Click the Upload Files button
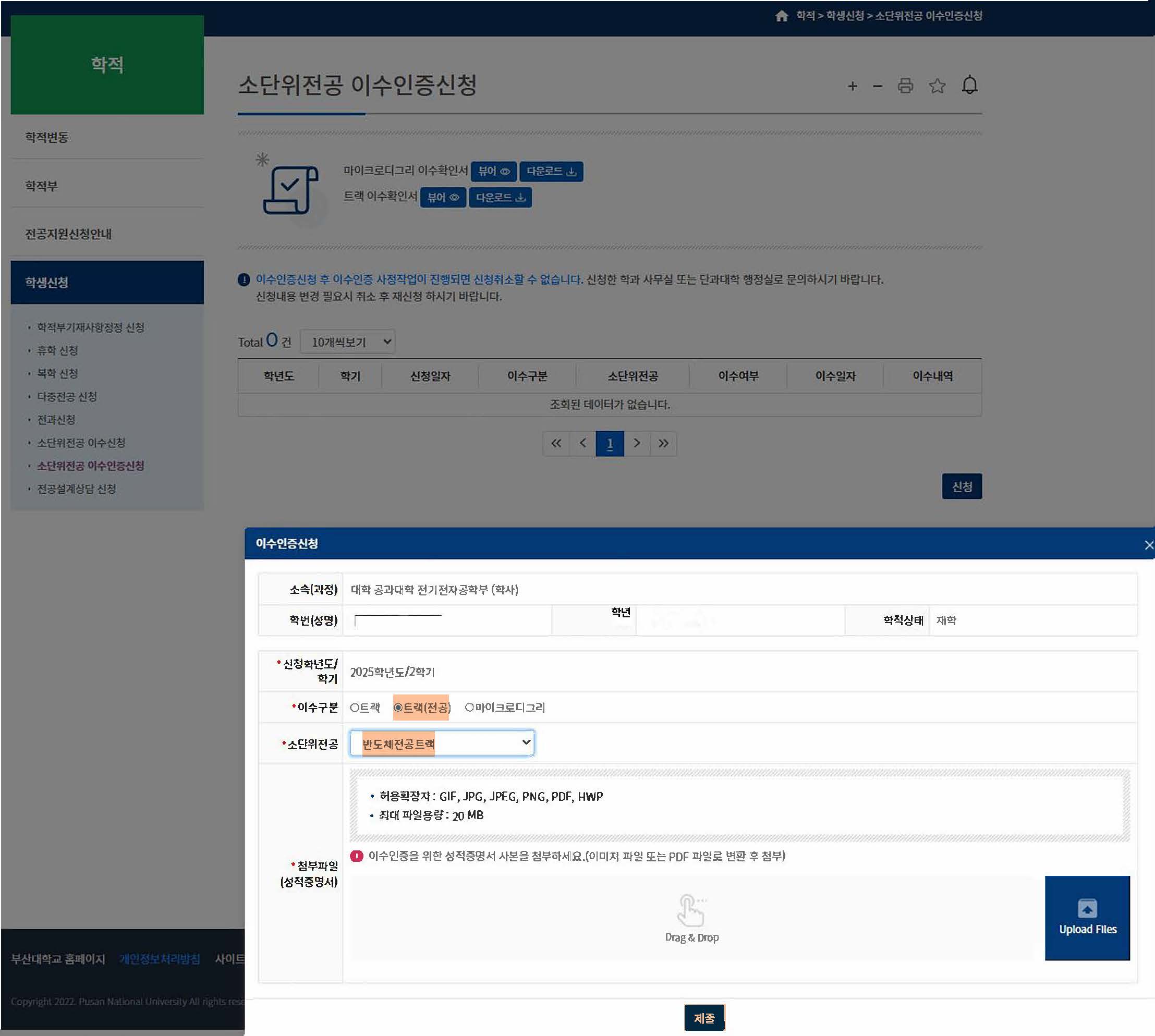Image resolution: width=1155 pixels, height=1036 pixels. click(x=1087, y=918)
